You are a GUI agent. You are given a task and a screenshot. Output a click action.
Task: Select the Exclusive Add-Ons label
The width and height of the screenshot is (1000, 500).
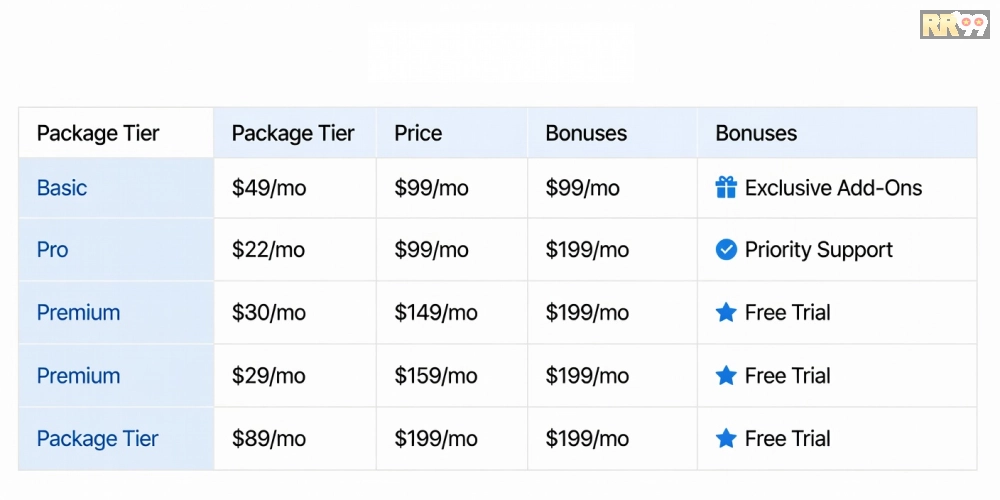833,188
